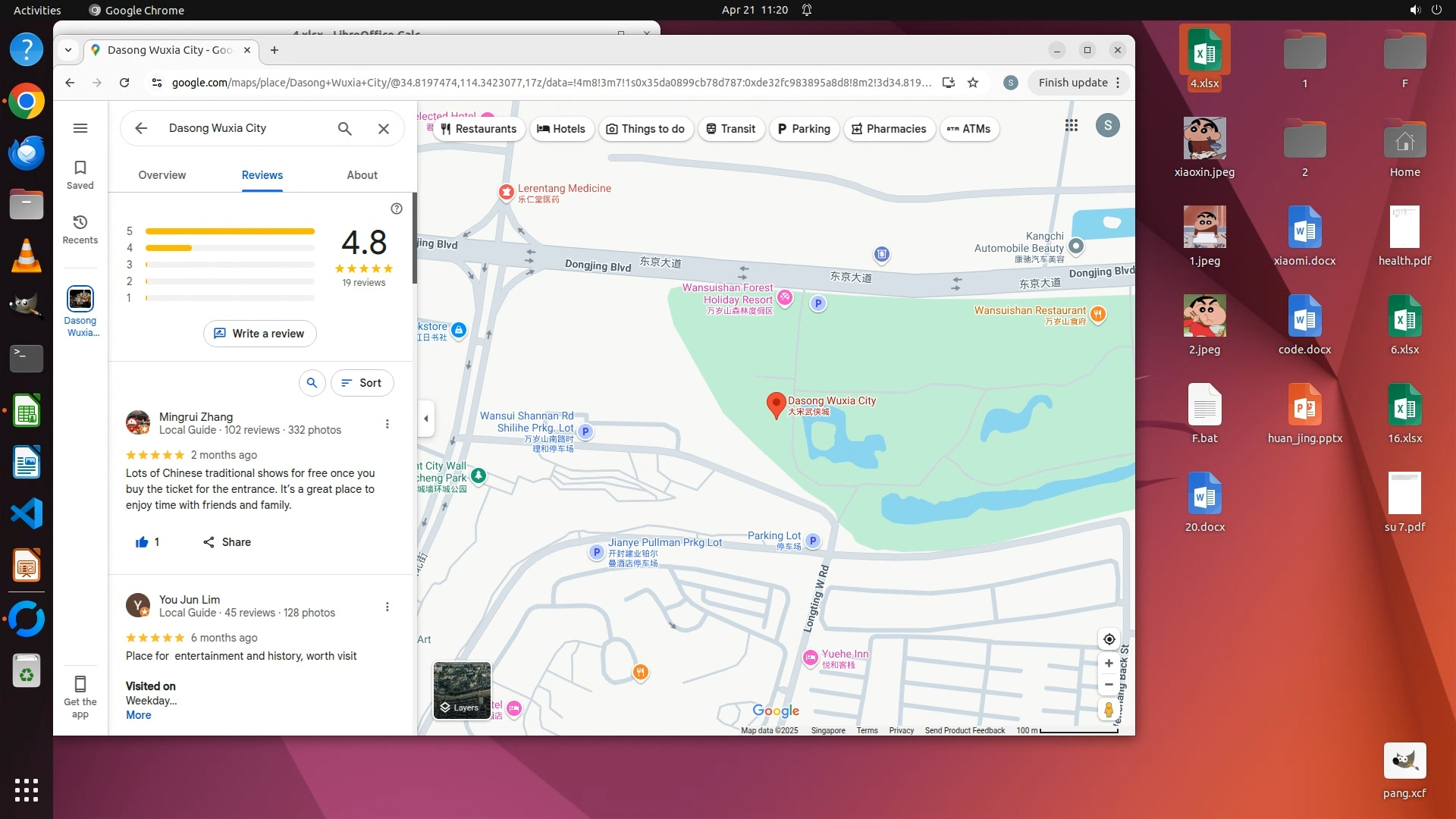Open the Layers map thumbnail
Image resolution: width=1456 pixels, height=819 pixels.
pos(461,690)
